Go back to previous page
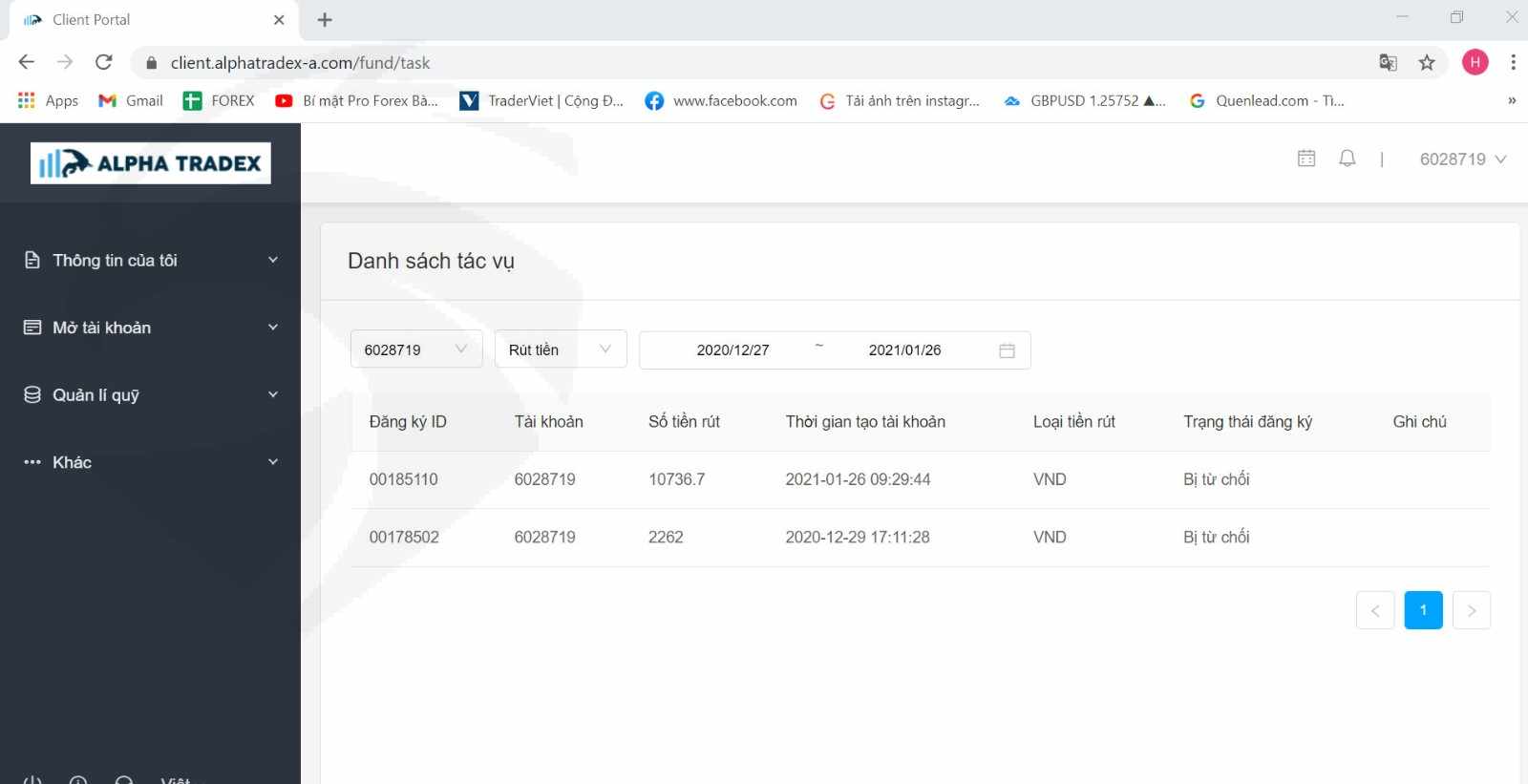 [27, 63]
